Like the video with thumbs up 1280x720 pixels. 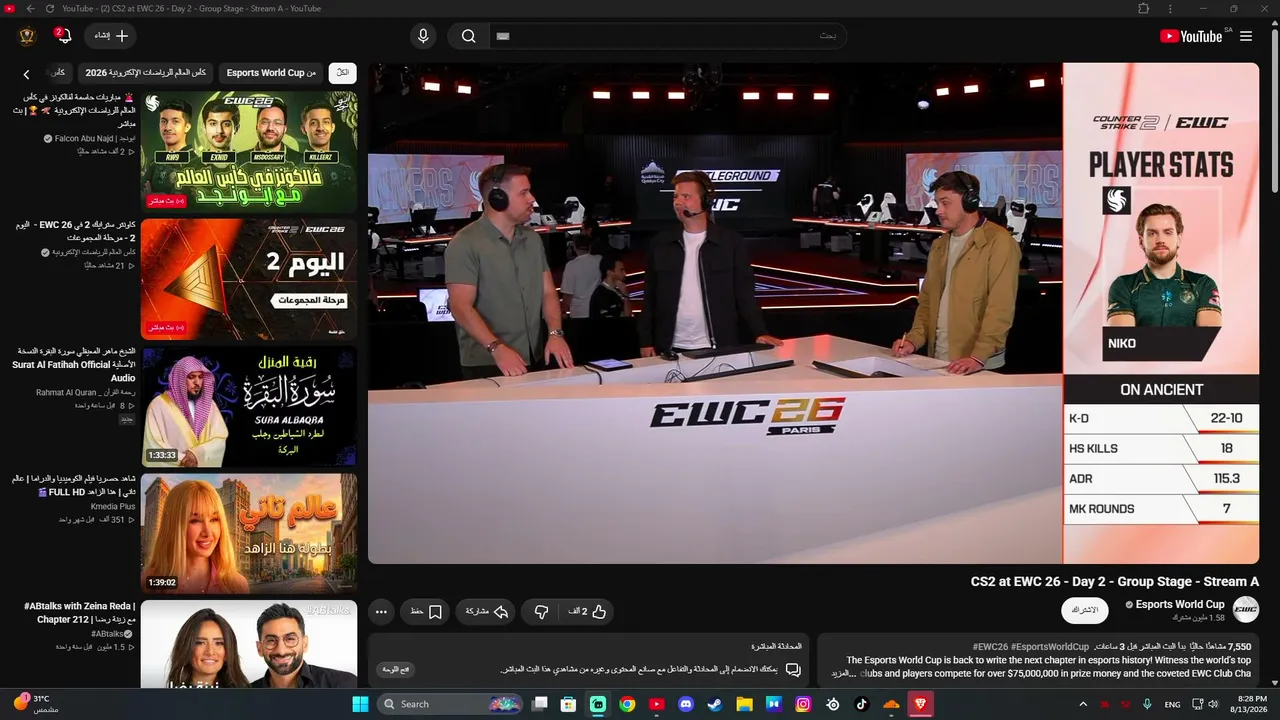[588, 611]
